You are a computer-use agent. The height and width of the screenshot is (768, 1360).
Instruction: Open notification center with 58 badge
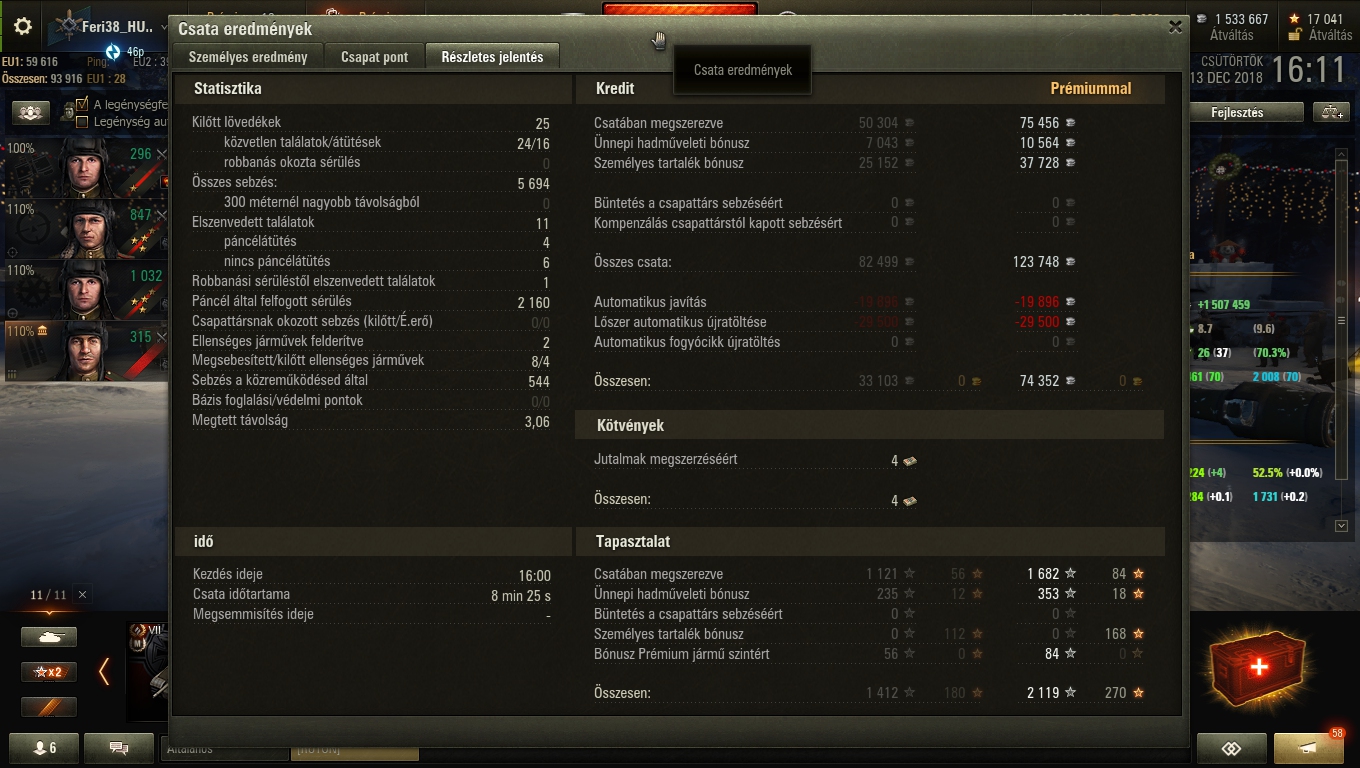1309,747
